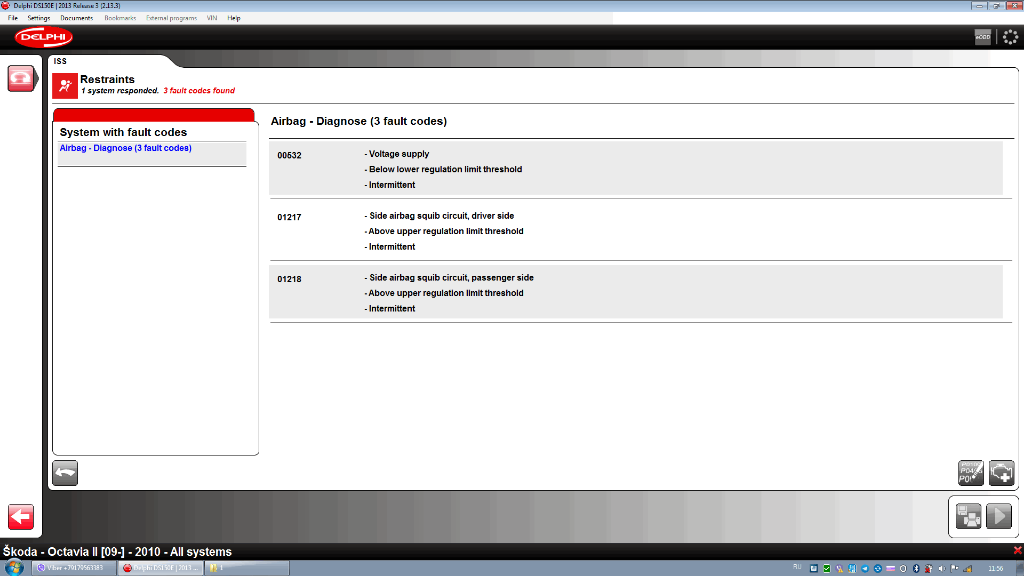Screen dimensions: 1024x576
Task: Click the Škoda Octavia II vehicle info text
Action: [x=118, y=552]
